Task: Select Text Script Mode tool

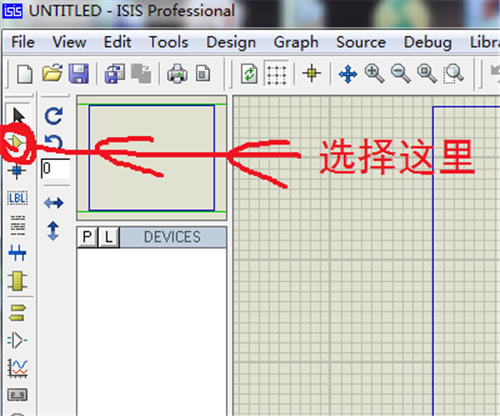Action: [17, 225]
